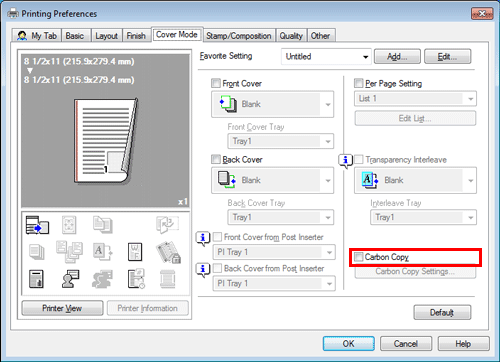Click the grayed multiple scattered sheets icon
This screenshot has width=500, height=362.
click(x=69, y=252)
